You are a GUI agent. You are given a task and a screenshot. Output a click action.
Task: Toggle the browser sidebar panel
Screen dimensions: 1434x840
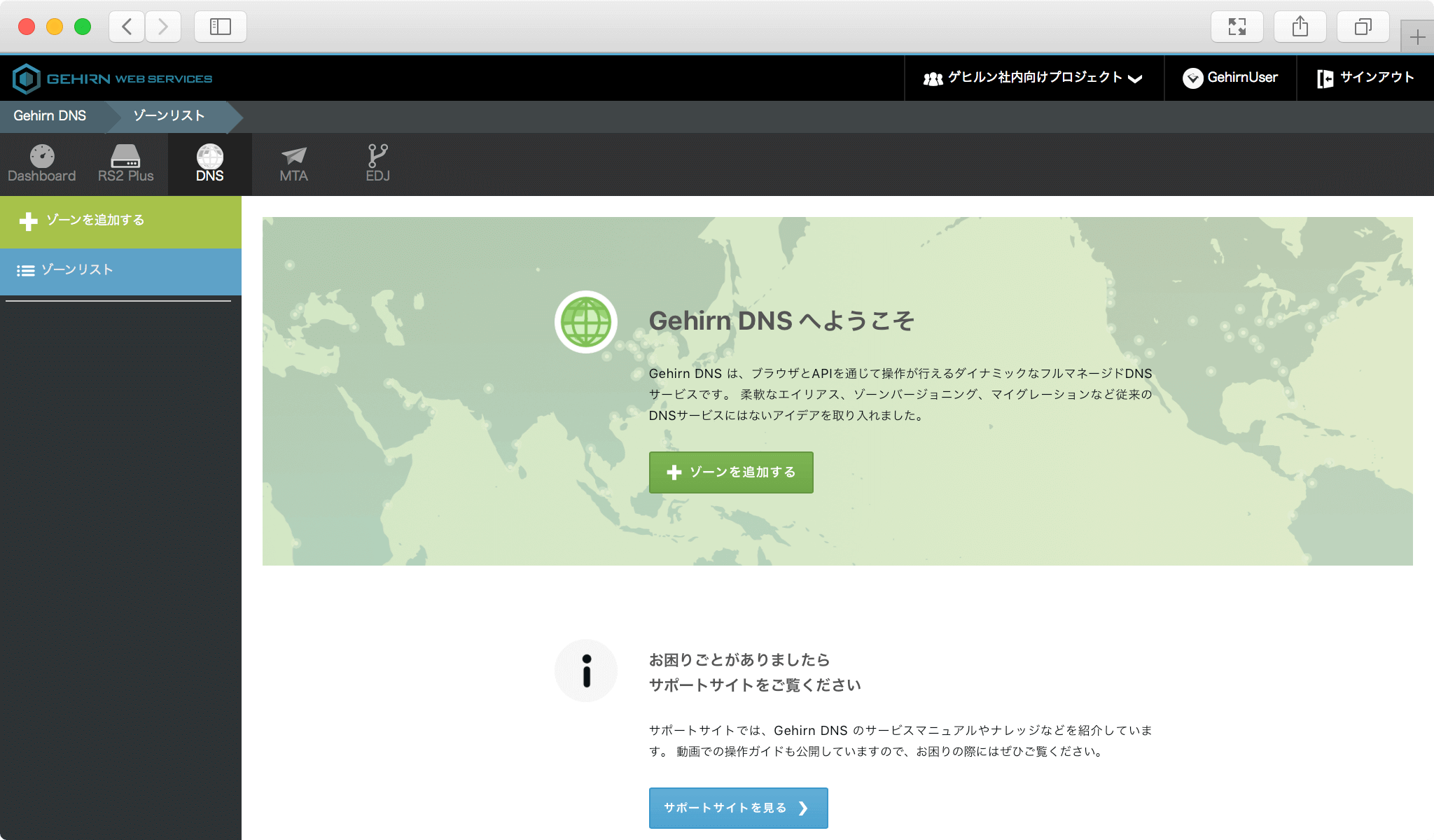pyautogui.click(x=220, y=26)
